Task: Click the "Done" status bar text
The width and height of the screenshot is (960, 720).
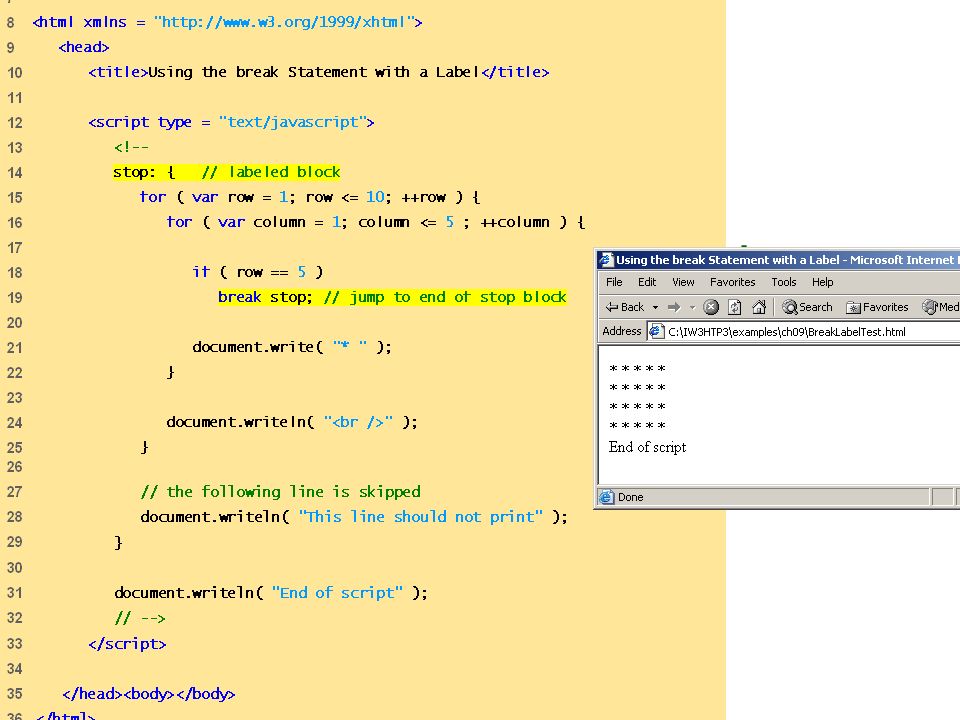Action: pos(631,497)
